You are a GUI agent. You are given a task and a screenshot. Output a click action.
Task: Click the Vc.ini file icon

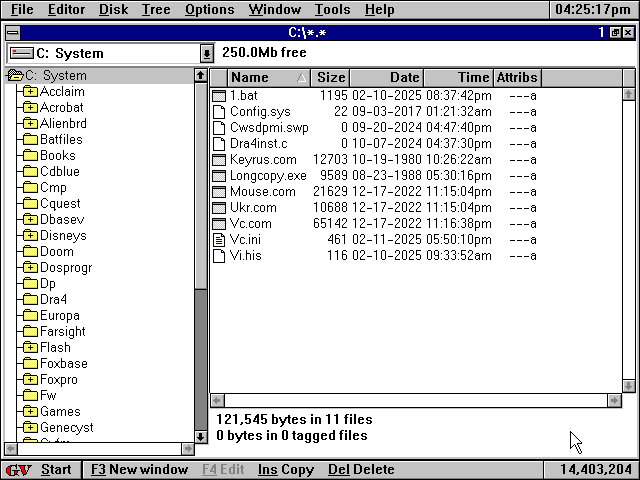click(220, 240)
